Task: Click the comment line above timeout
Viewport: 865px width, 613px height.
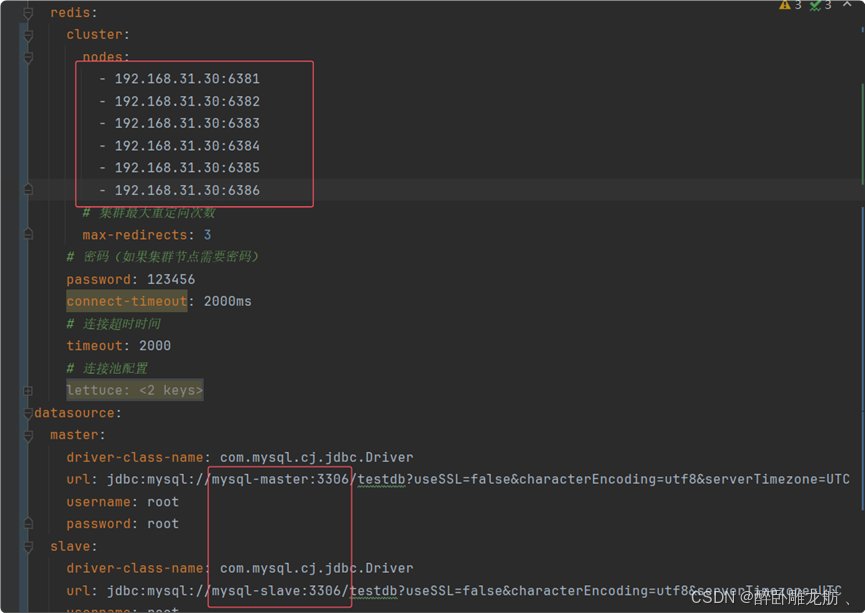Action: [x=114, y=324]
